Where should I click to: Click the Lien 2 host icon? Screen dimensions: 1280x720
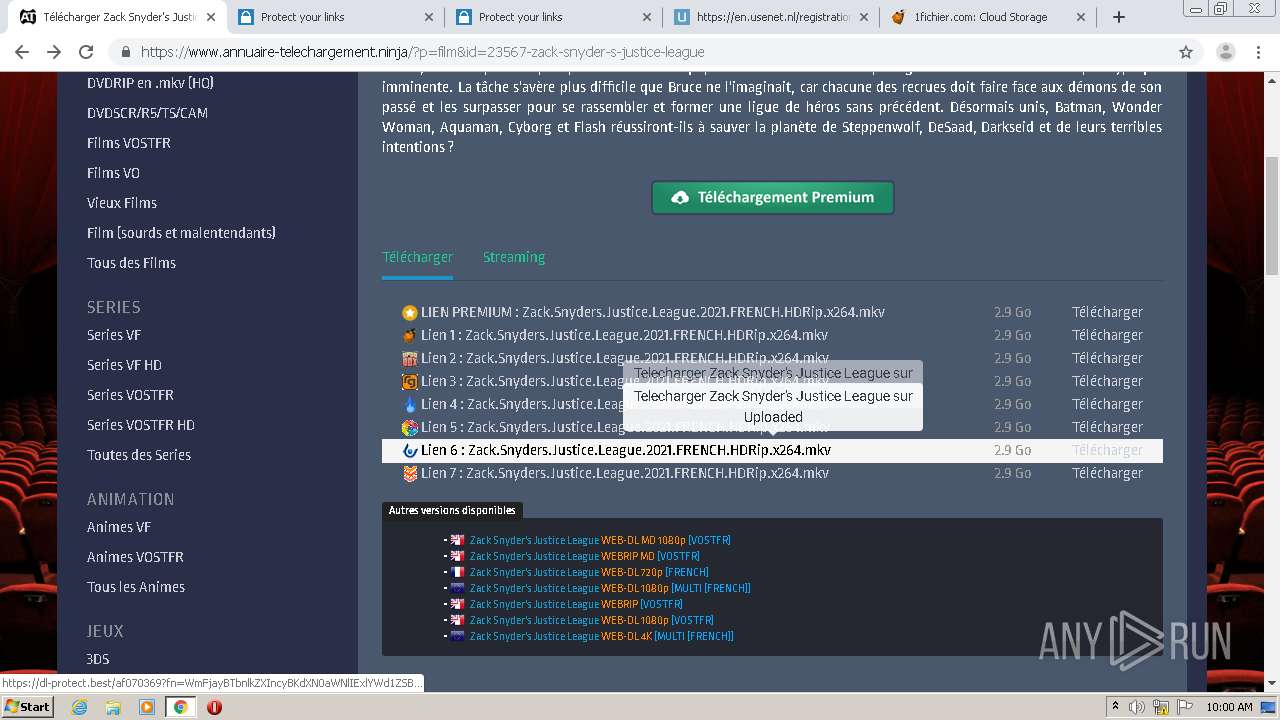[x=409, y=359]
